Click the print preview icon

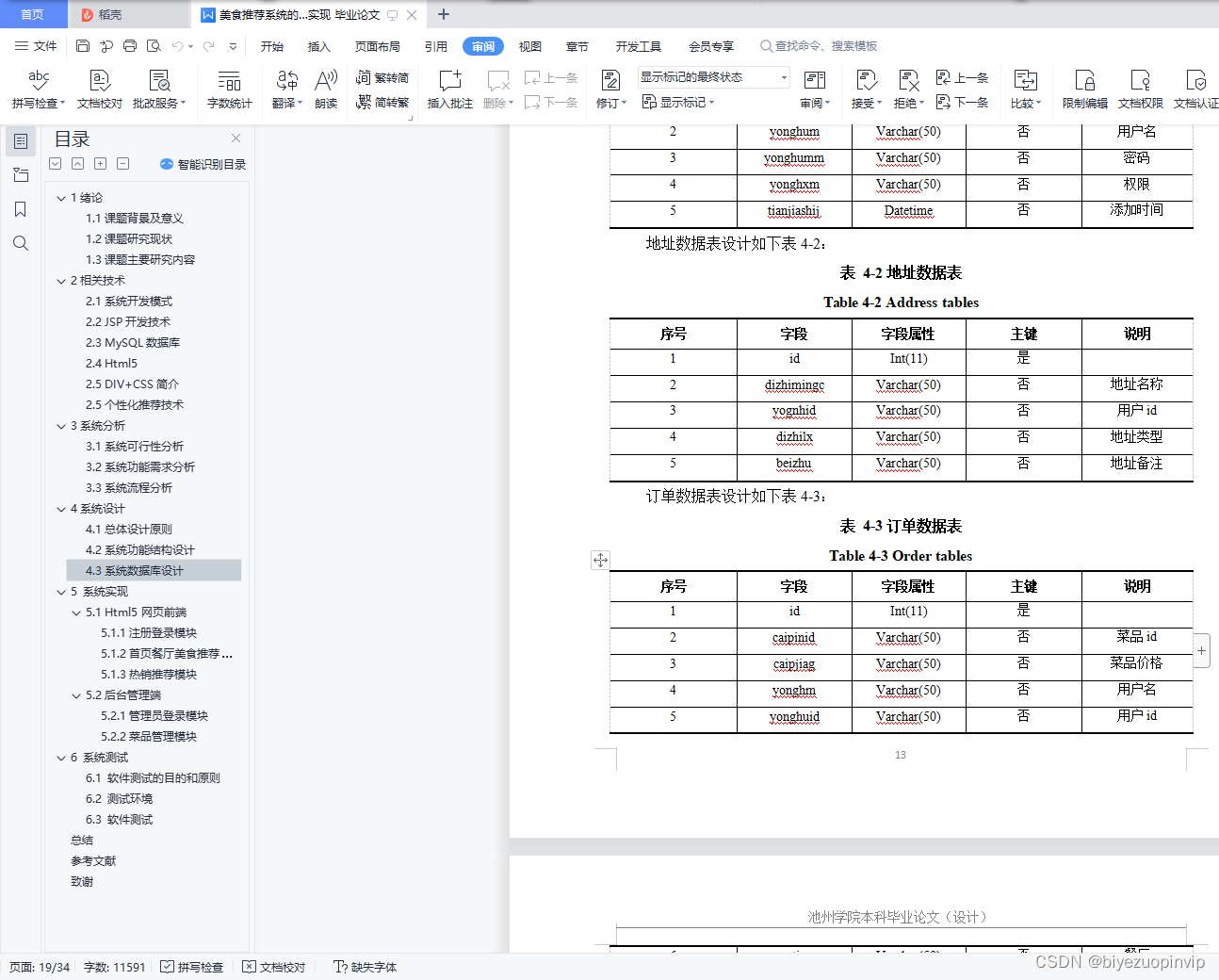click(154, 45)
